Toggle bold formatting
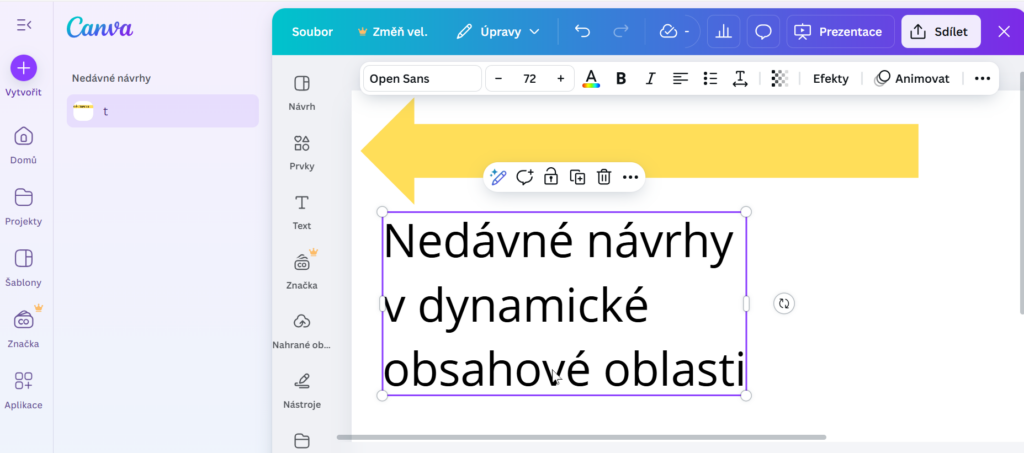The height and width of the screenshot is (453, 1024). pos(621,78)
